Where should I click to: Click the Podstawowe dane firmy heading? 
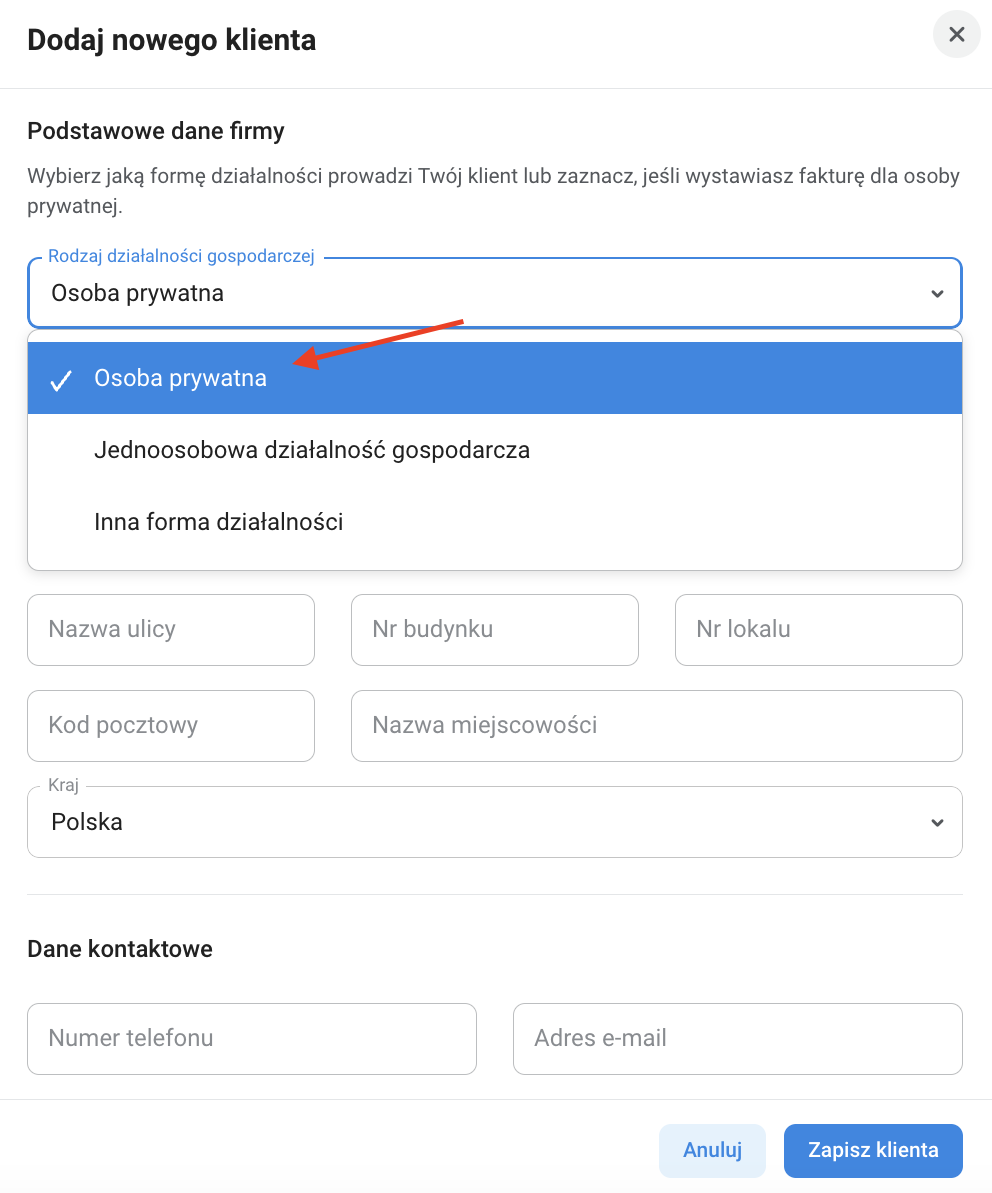click(156, 131)
